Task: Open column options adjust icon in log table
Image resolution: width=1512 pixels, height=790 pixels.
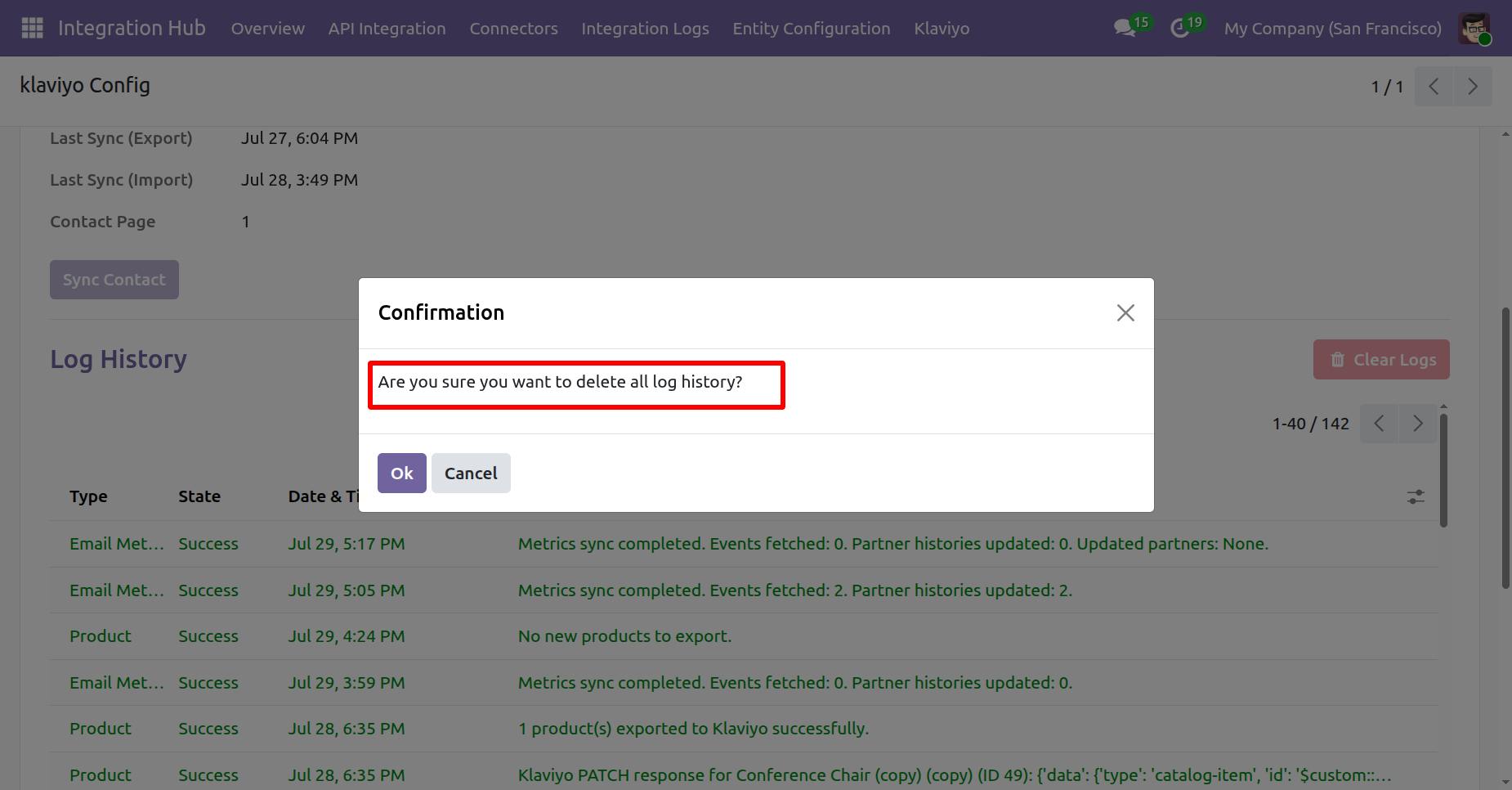Action: tap(1416, 496)
